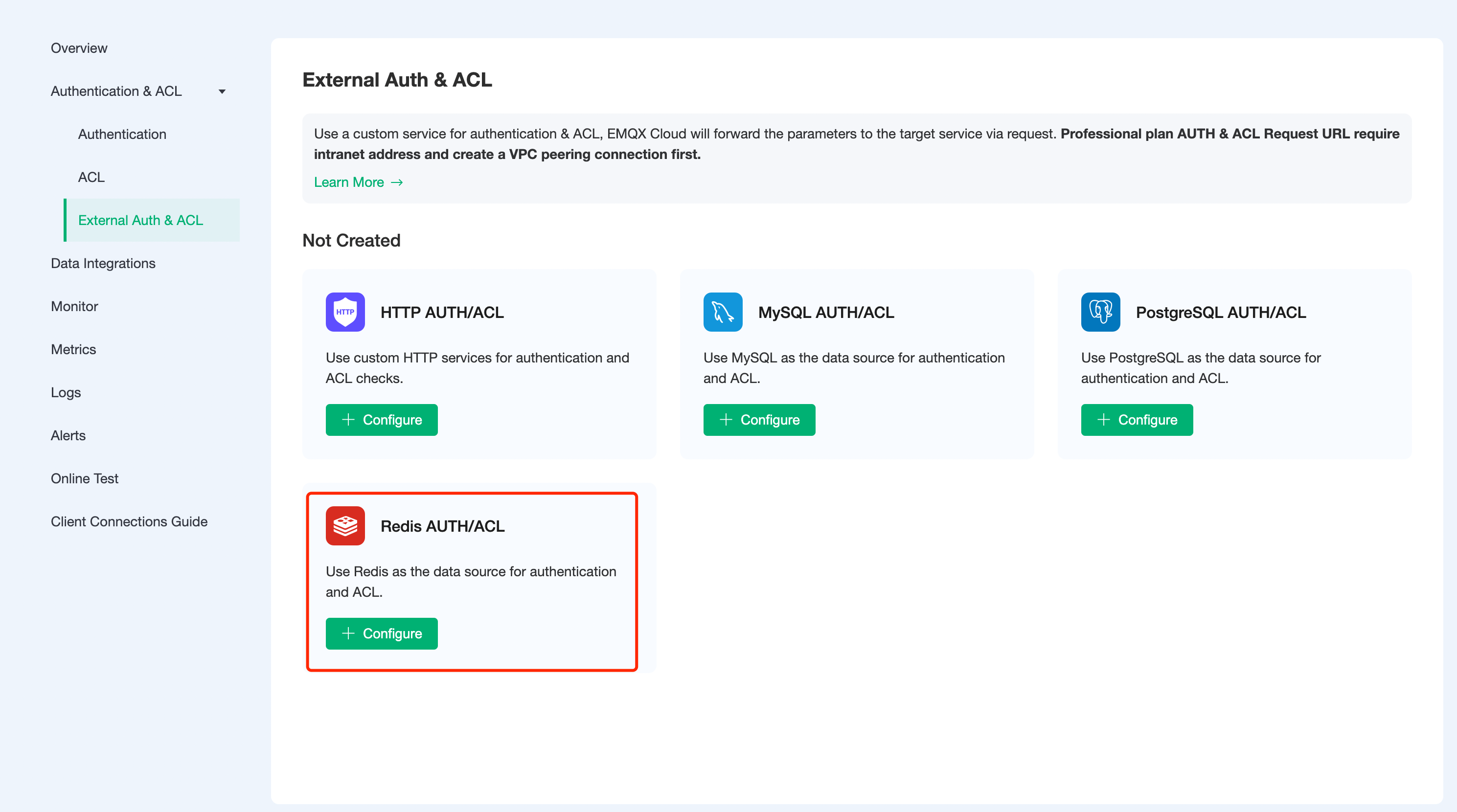
Task: Collapse the Authentication & ACL menu arrow
Action: click(222, 91)
